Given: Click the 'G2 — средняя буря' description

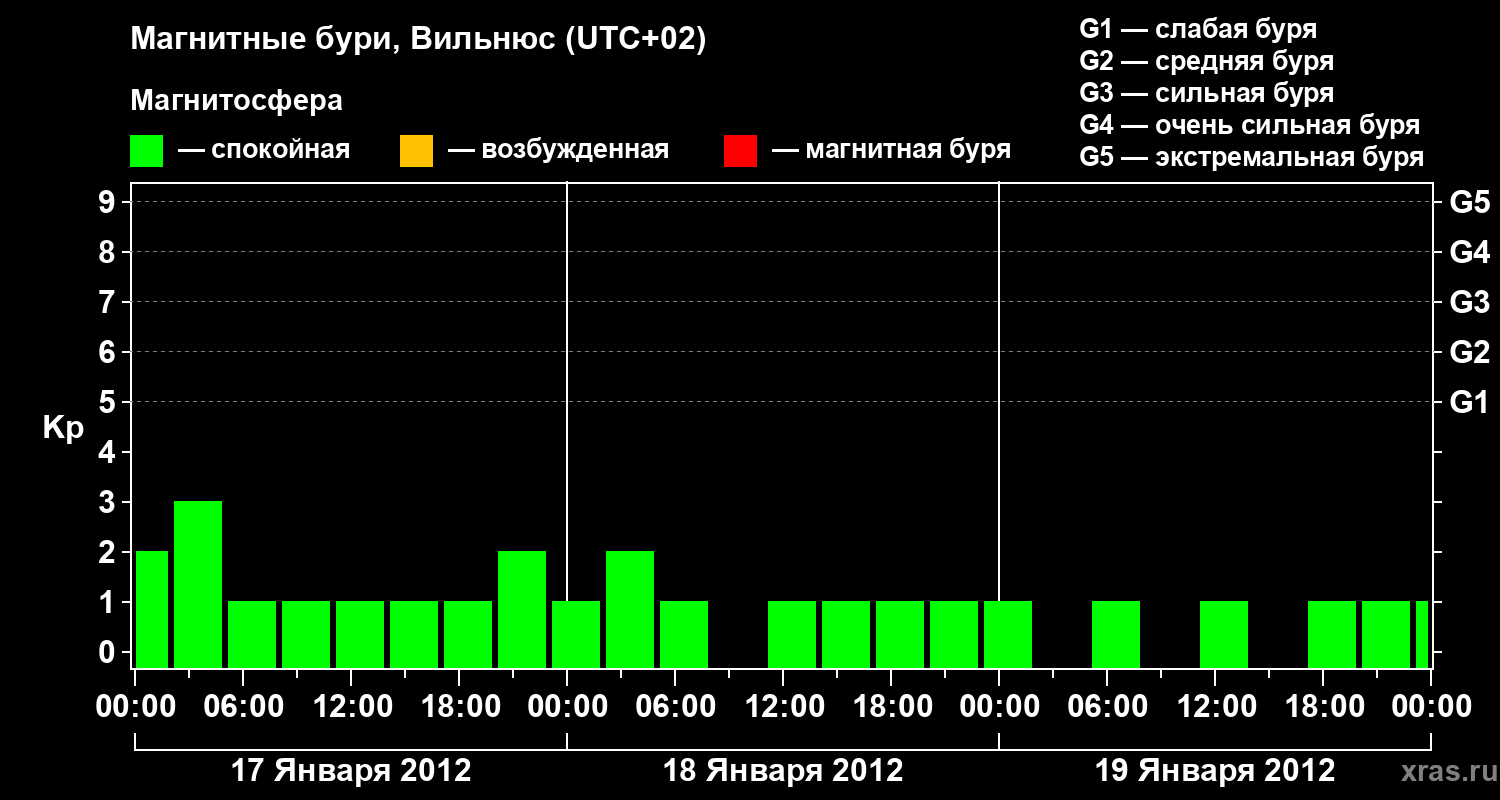Looking at the screenshot, I should pos(1207,61).
